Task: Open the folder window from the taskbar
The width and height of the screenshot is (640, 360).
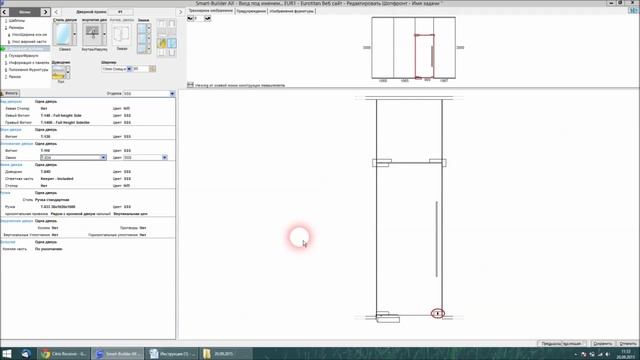Action: [x=225, y=353]
